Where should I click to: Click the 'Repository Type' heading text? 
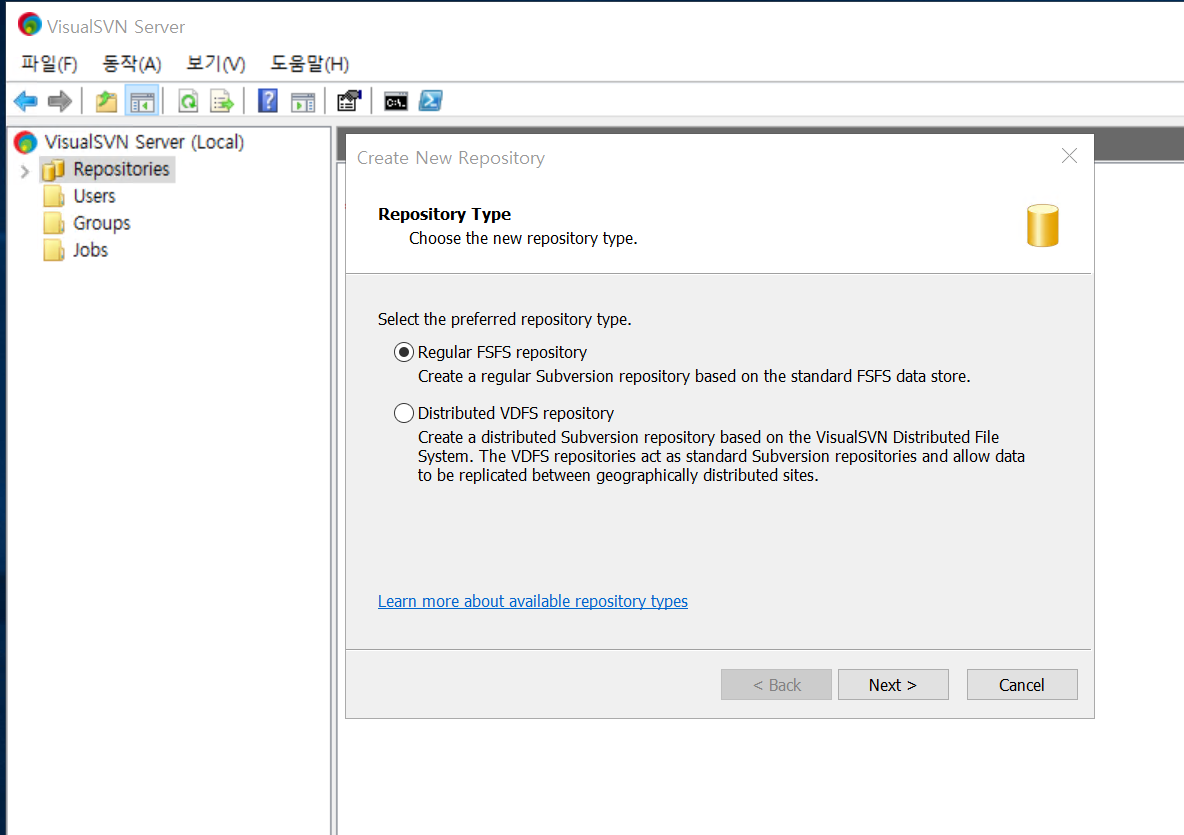[x=444, y=214]
